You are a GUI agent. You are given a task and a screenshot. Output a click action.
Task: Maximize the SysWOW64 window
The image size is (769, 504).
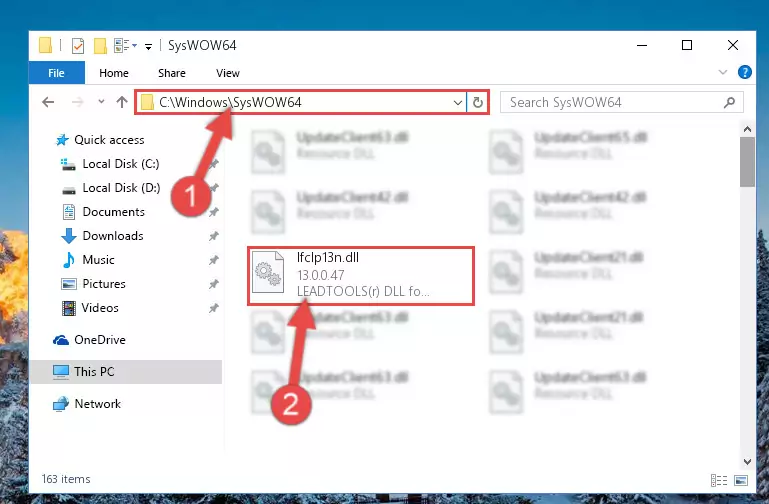pyautogui.click(x=687, y=46)
